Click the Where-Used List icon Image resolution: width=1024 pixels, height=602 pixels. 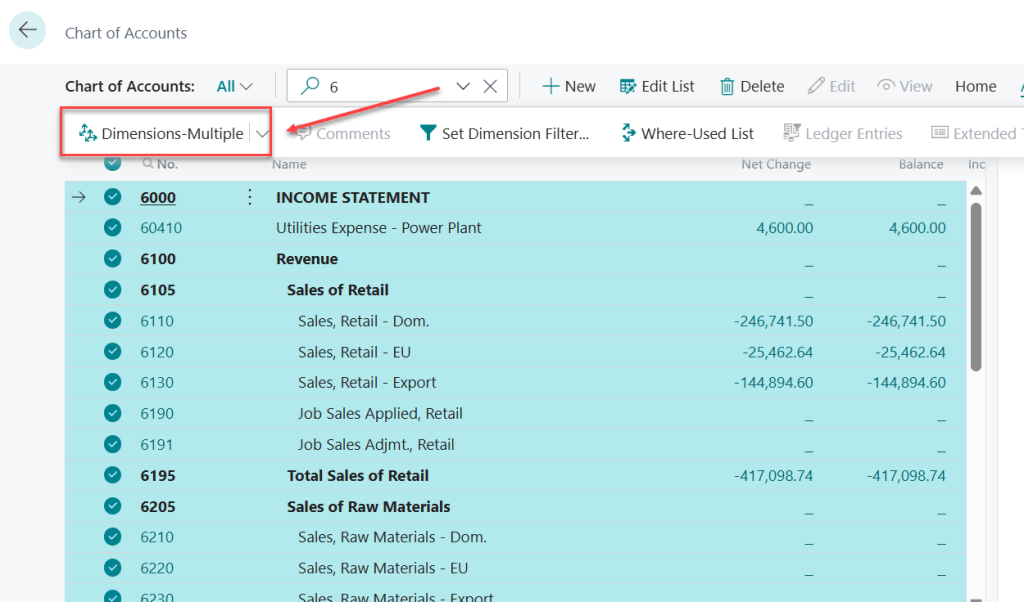627,132
